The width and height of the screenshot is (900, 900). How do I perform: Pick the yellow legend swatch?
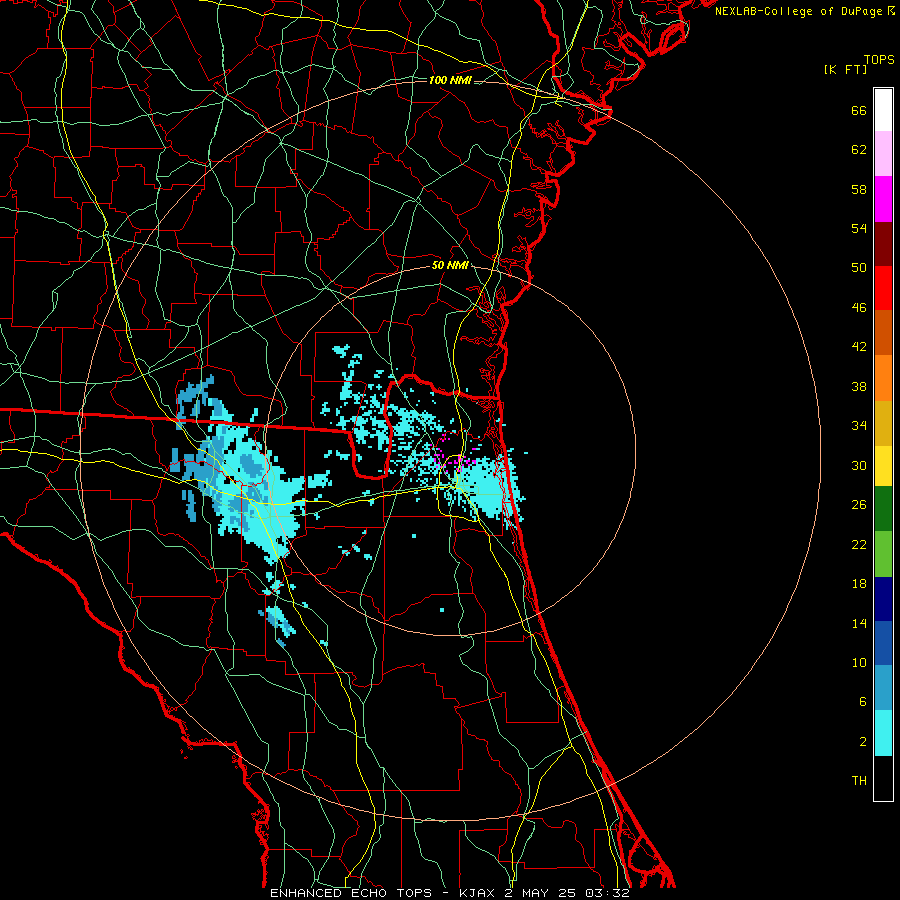pos(883,466)
